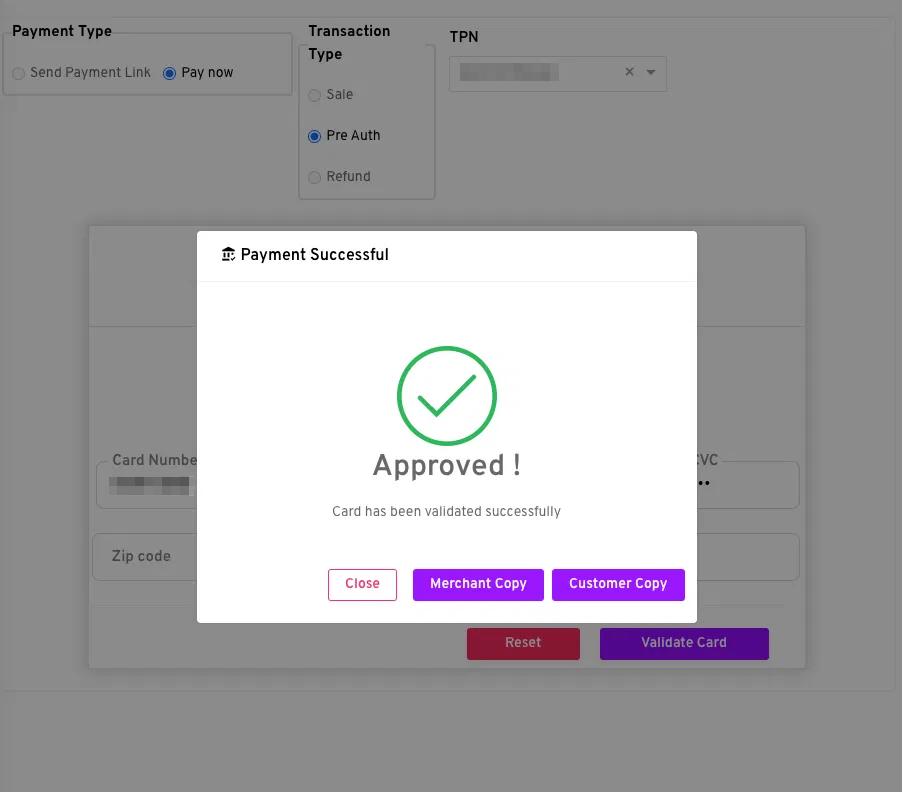The image size is (902, 792).
Task: Clear the TPN selection with the X icon
Action: 629,72
